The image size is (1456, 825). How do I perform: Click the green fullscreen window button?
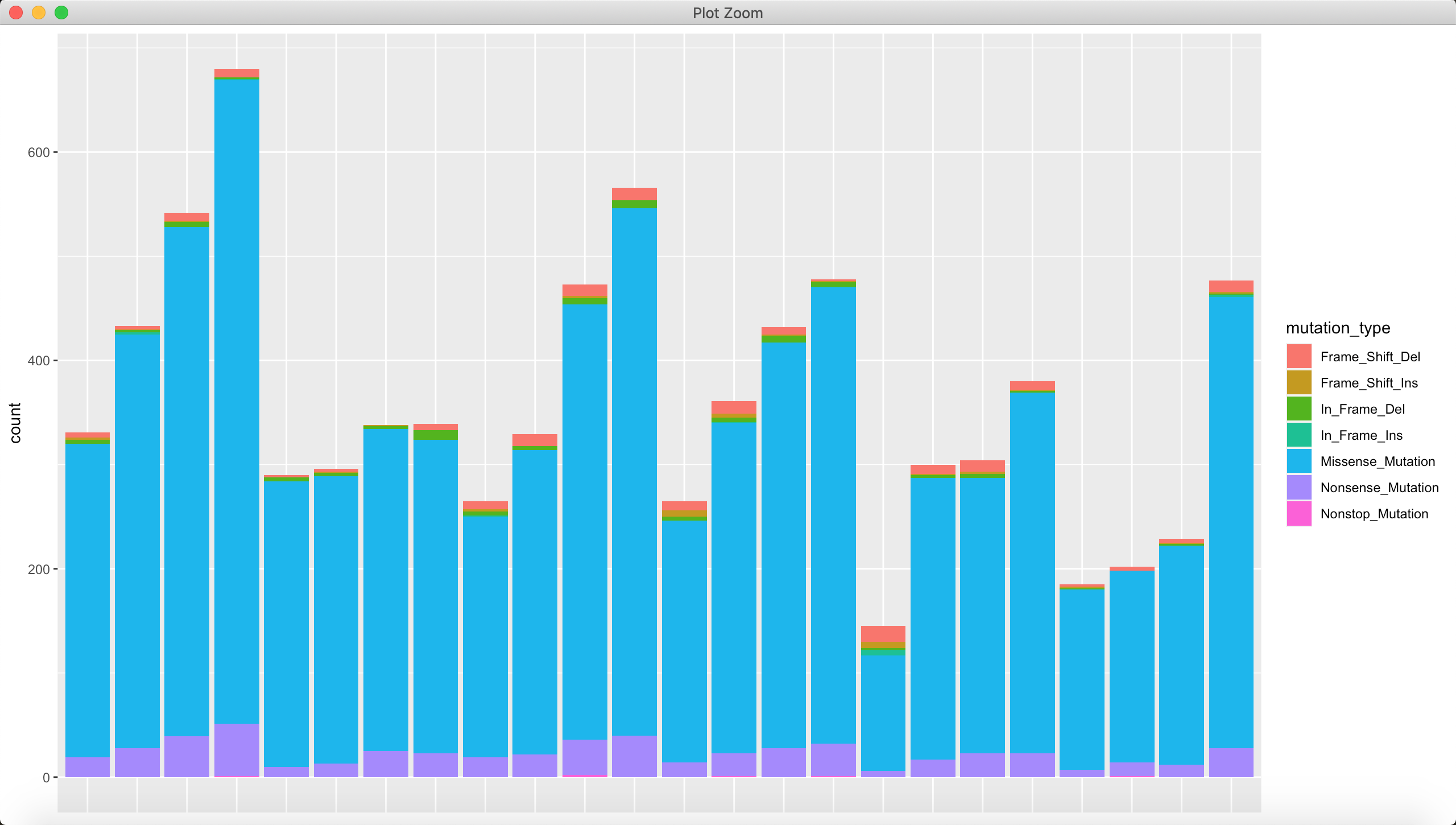(x=61, y=13)
